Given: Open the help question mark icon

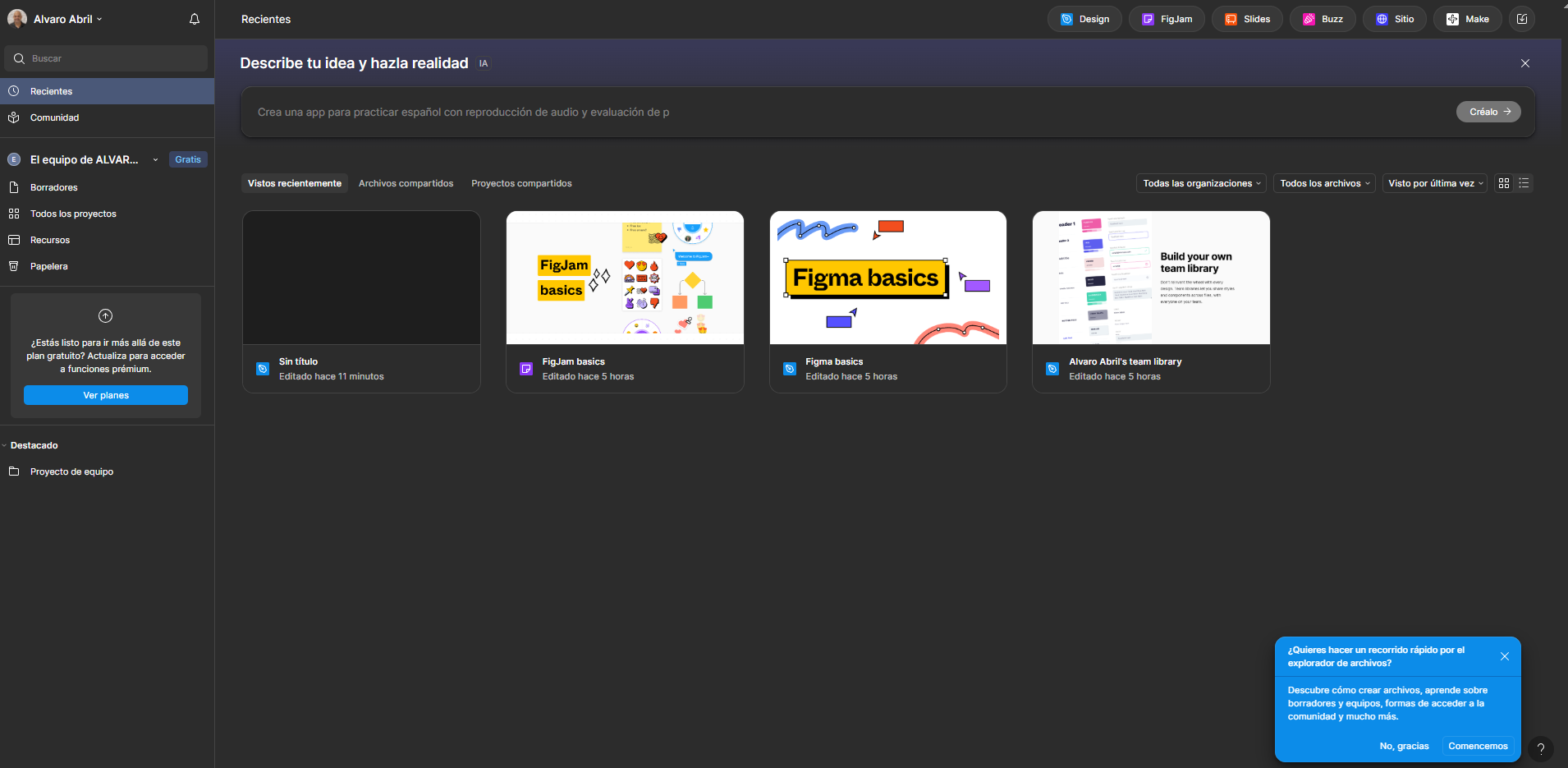Looking at the screenshot, I should tap(1541, 748).
